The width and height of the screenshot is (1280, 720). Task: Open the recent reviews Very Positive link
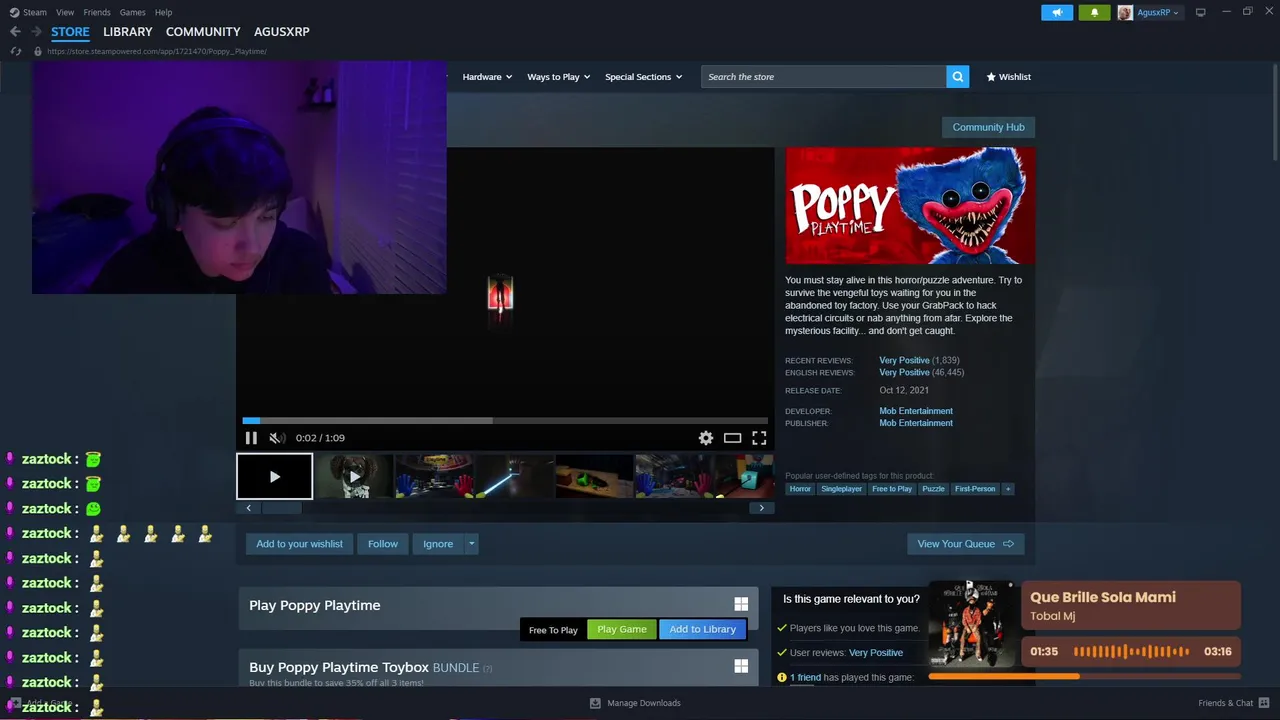coord(904,360)
